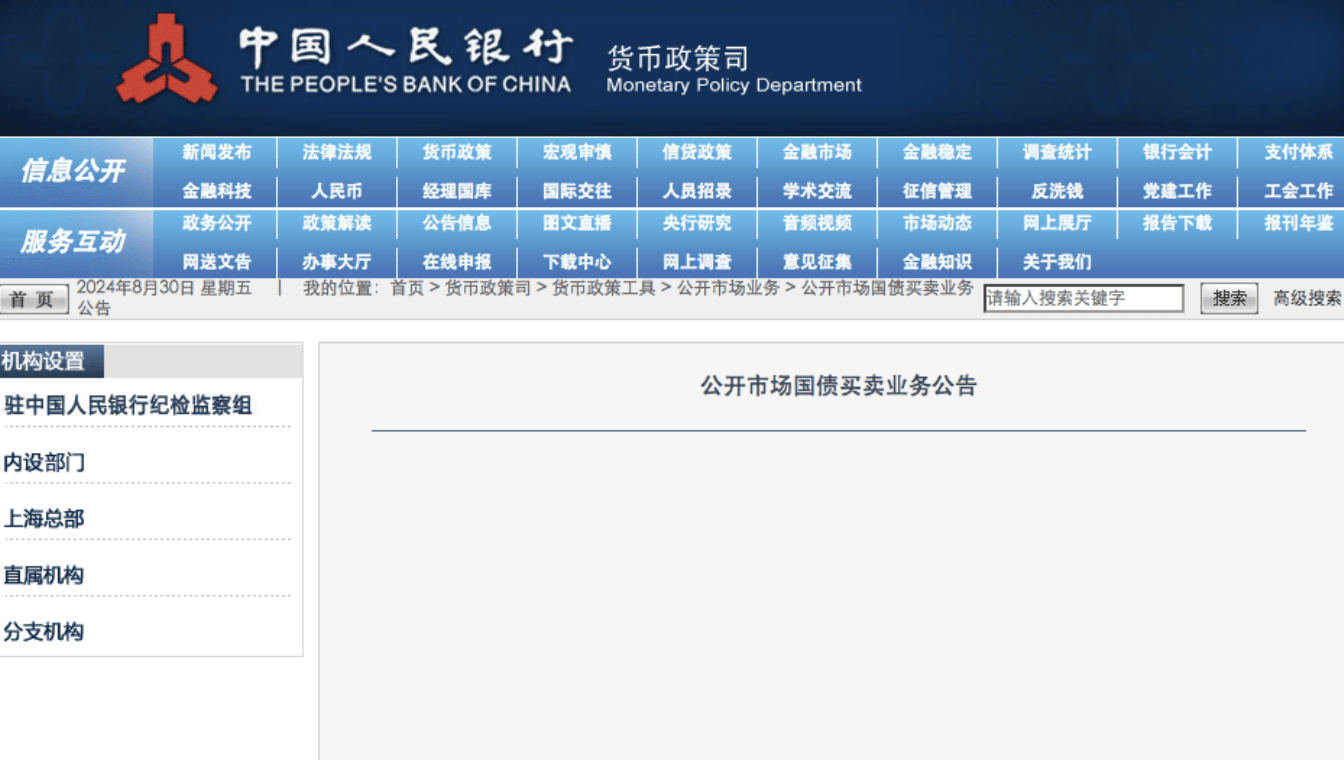Screen dimensions: 1344x760
Task: Click the 搜索 search button
Action: tap(1229, 298)
